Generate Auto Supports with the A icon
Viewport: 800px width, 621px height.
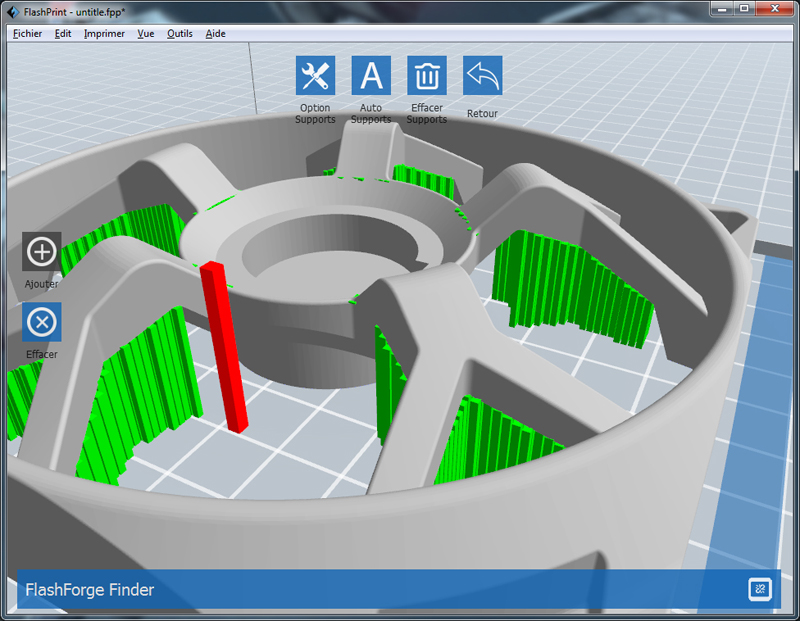coord(371,76)
